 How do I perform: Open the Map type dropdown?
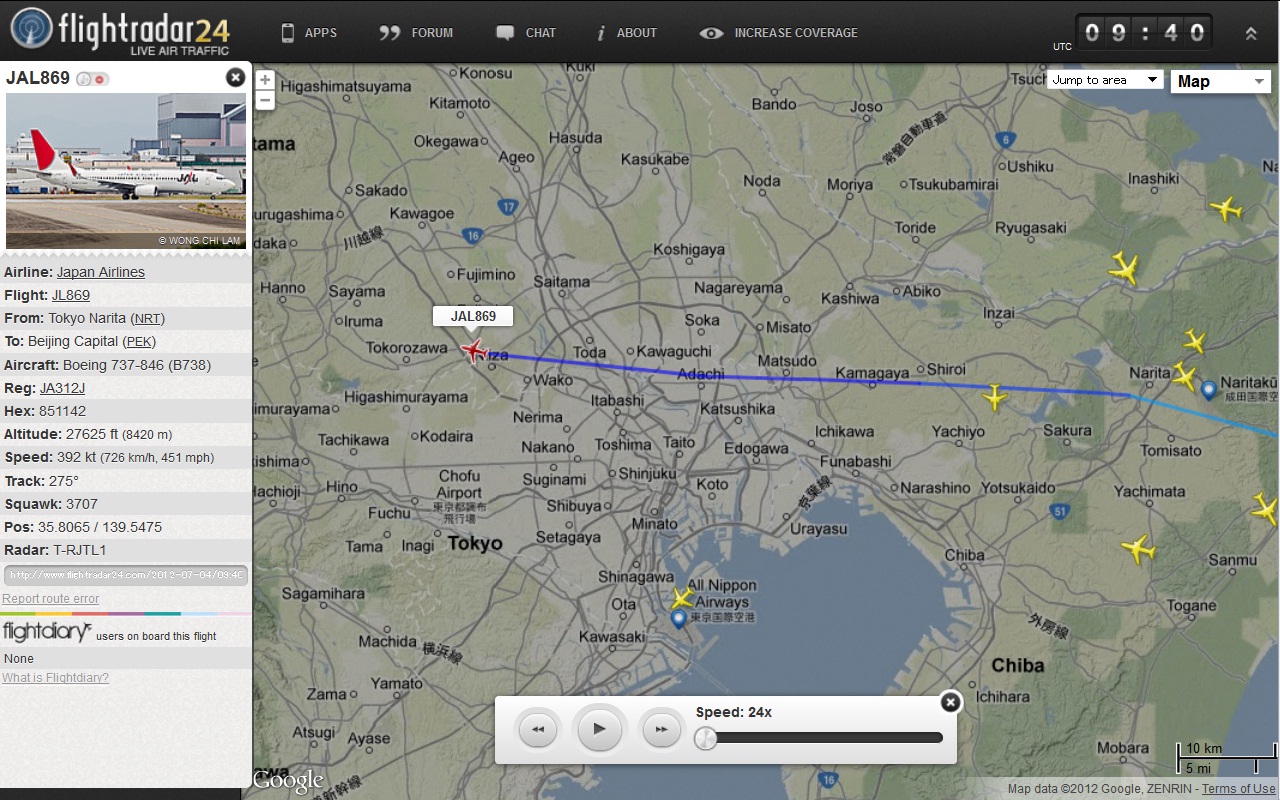tap(1220, 82)
